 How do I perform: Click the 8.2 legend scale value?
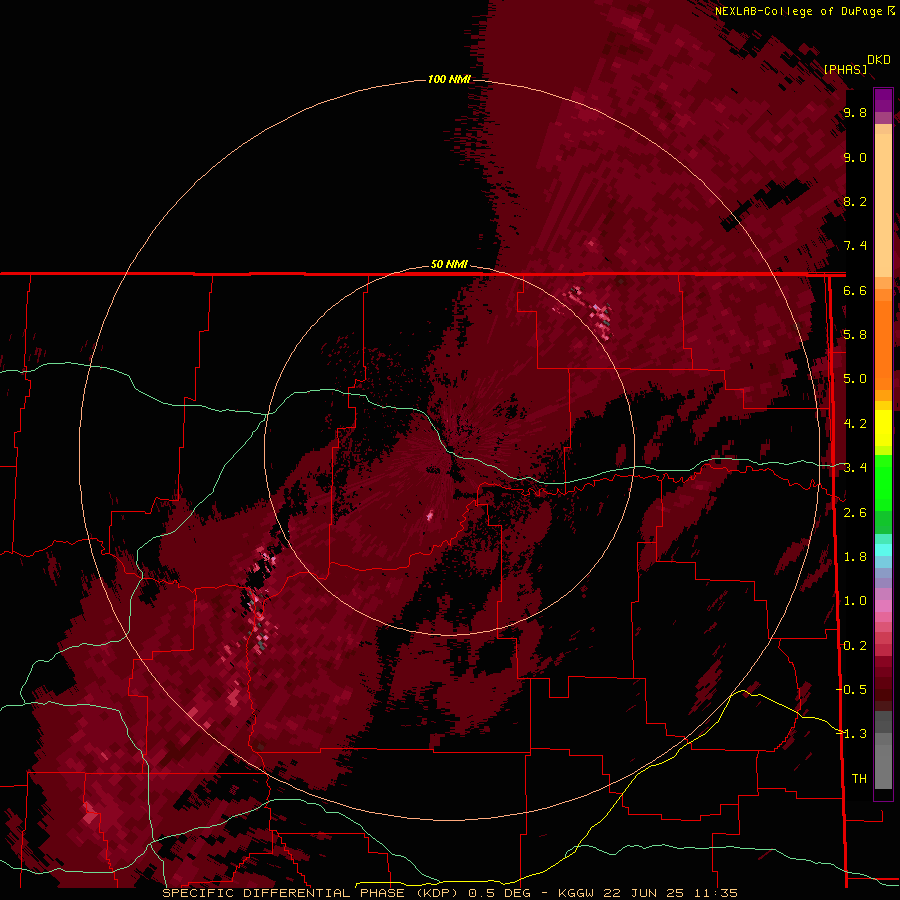pyautogui.click(x=855, y=202)
